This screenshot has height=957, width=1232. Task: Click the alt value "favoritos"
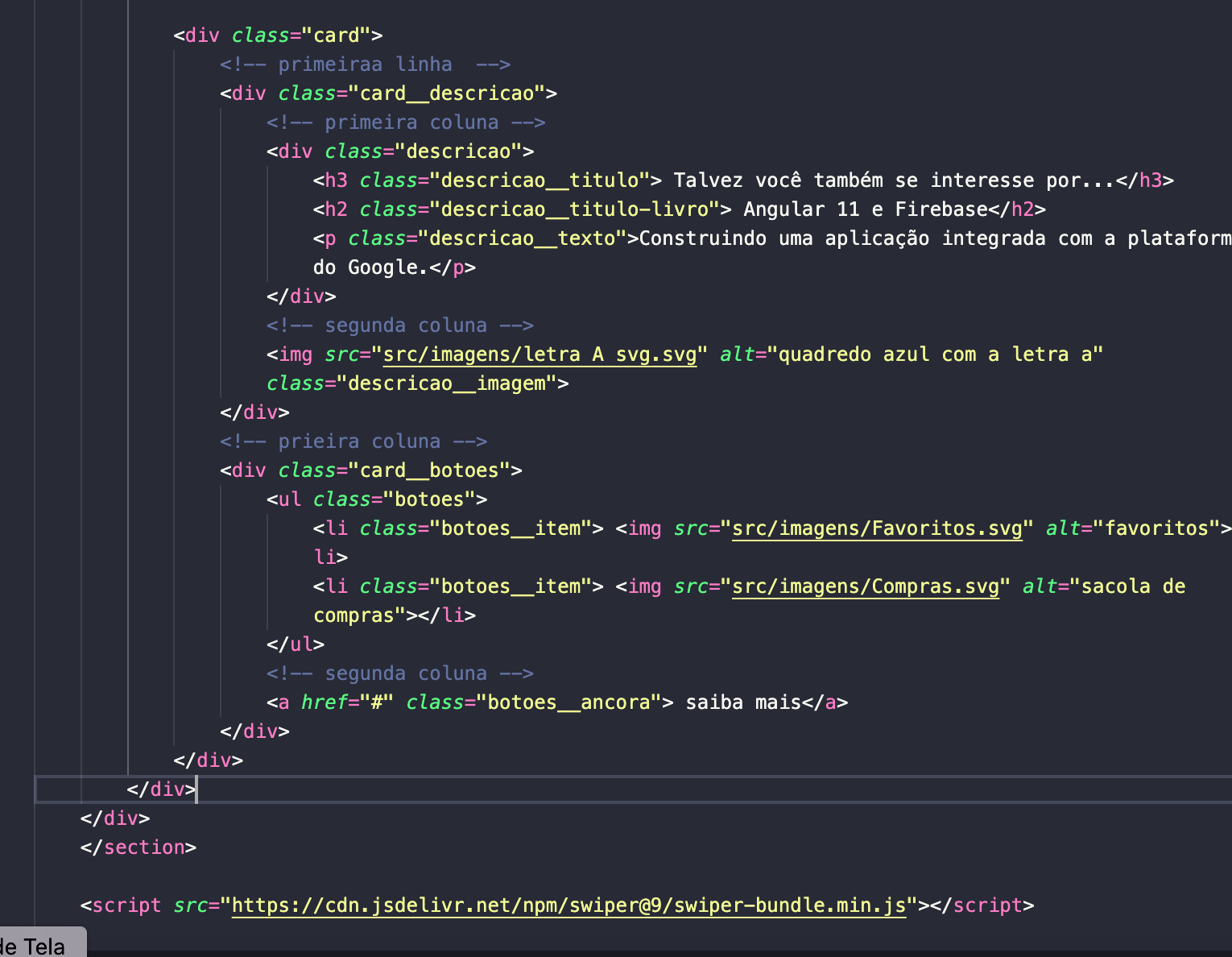point(1157,528)
